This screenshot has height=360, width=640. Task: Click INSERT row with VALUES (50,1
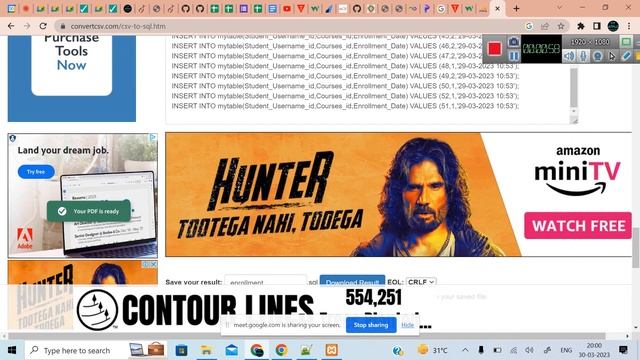pyautogui.click(x=345, y=86)
